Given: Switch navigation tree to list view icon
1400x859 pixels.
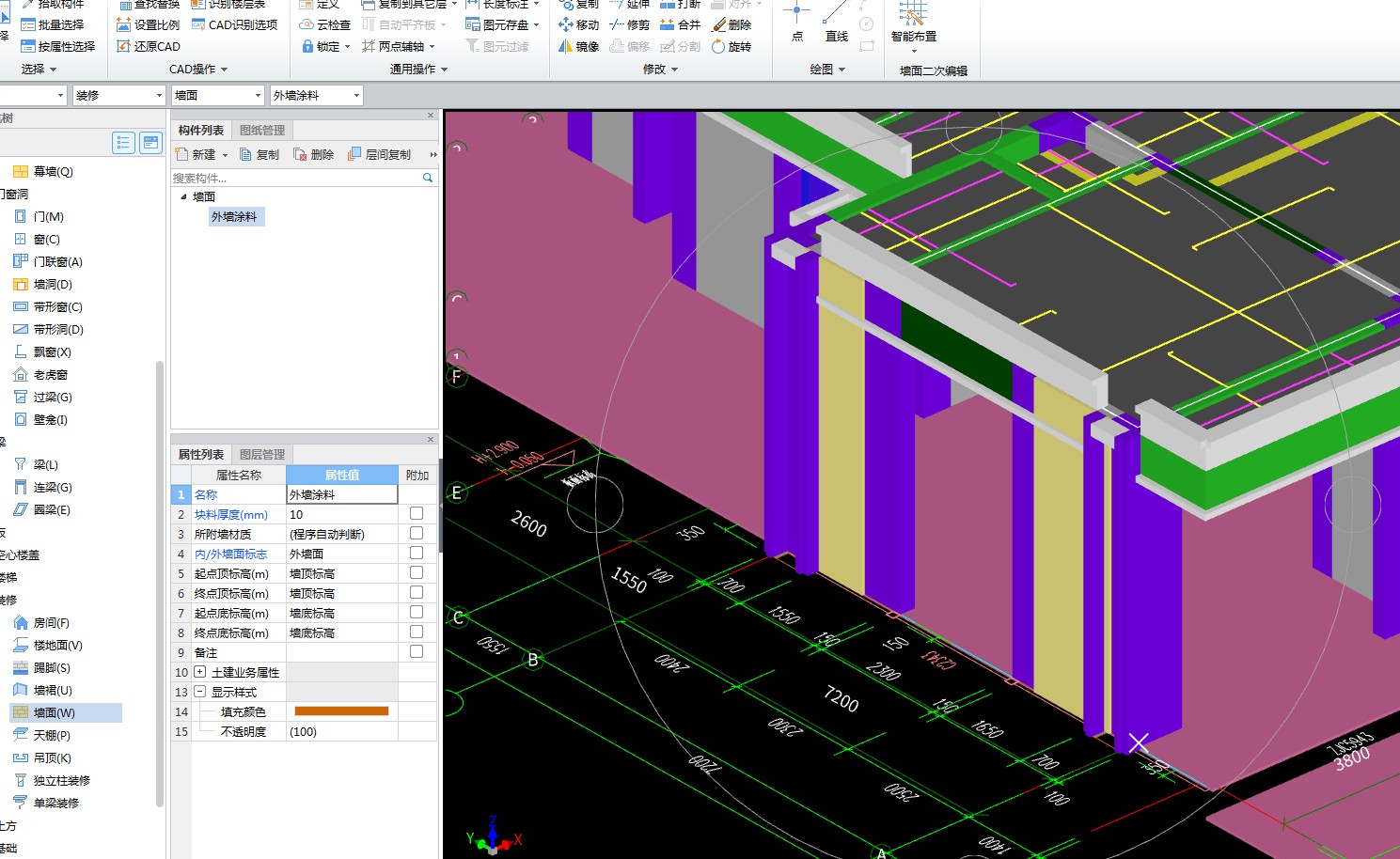Looking at the screenshot, I should pos(123,143).
